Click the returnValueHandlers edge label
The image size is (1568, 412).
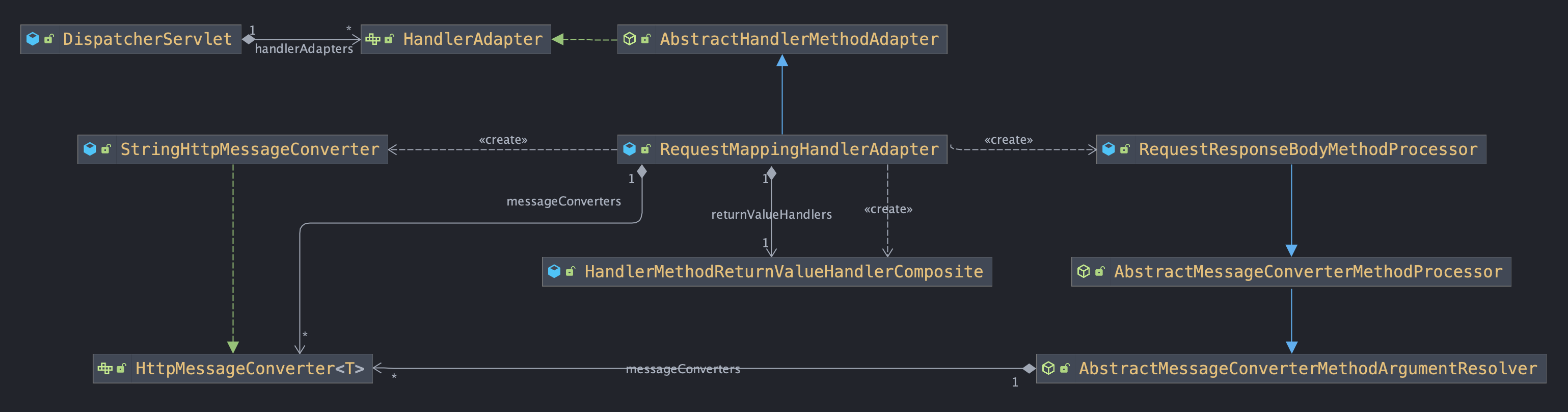tap(771, 215)
